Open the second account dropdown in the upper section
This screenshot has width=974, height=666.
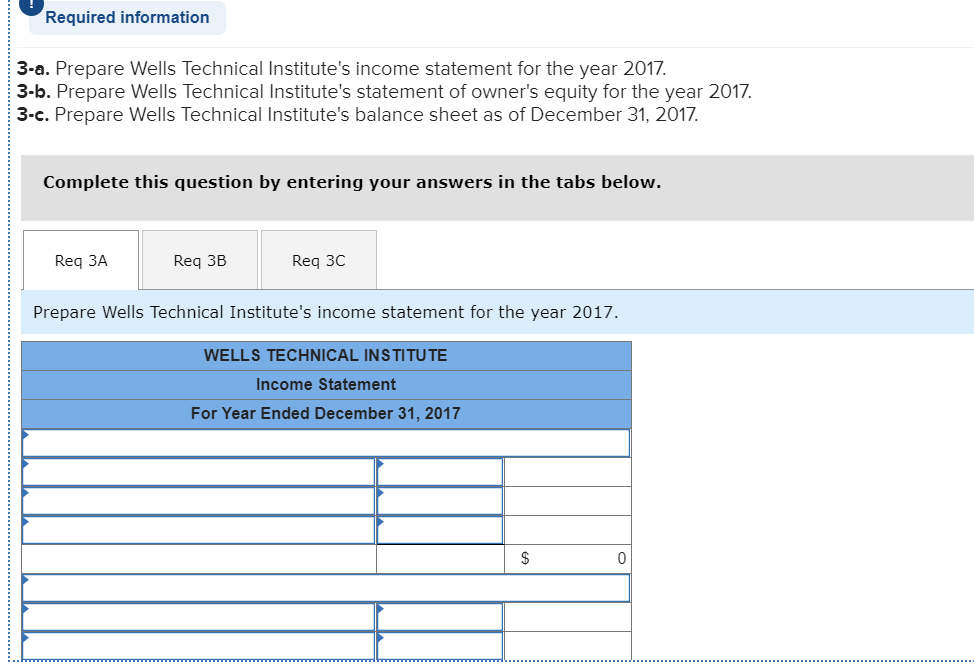point(199,501)
